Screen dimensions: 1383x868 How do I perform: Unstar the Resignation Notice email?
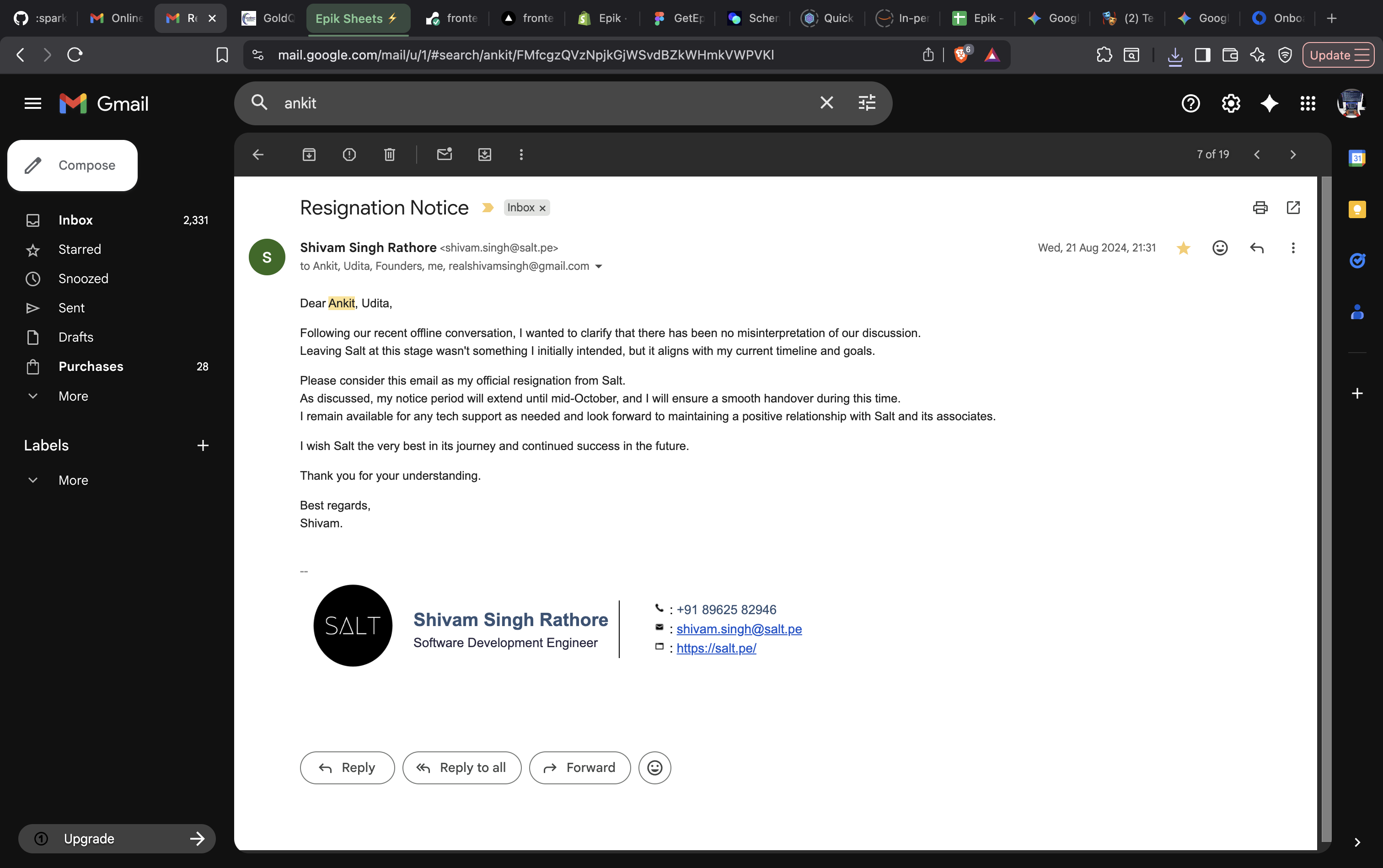(1183, 248)
